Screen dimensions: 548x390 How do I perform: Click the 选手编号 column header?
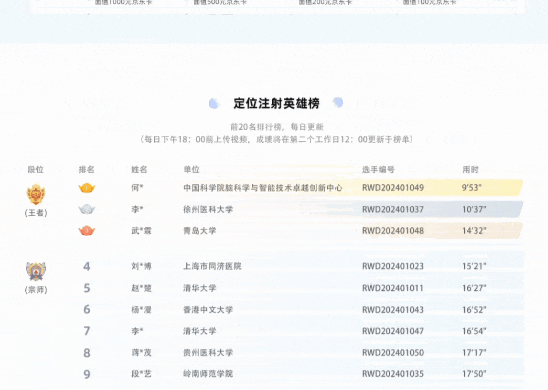378,169
